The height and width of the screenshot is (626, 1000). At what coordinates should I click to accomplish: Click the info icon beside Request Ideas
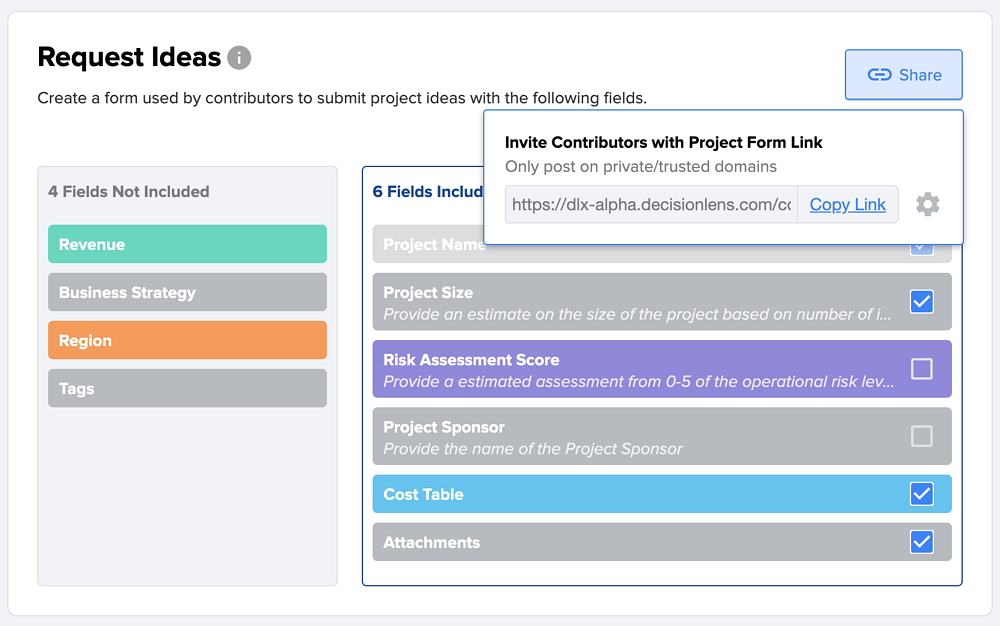pos(239,58)
